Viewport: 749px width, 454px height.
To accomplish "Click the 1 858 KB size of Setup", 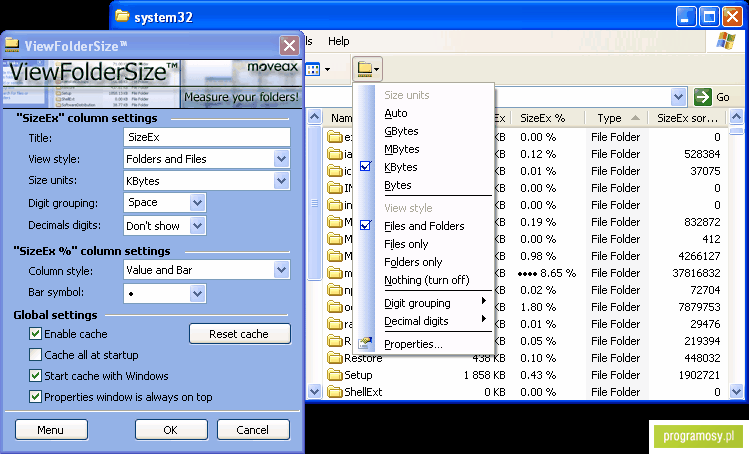I will (x=484, y=375).
